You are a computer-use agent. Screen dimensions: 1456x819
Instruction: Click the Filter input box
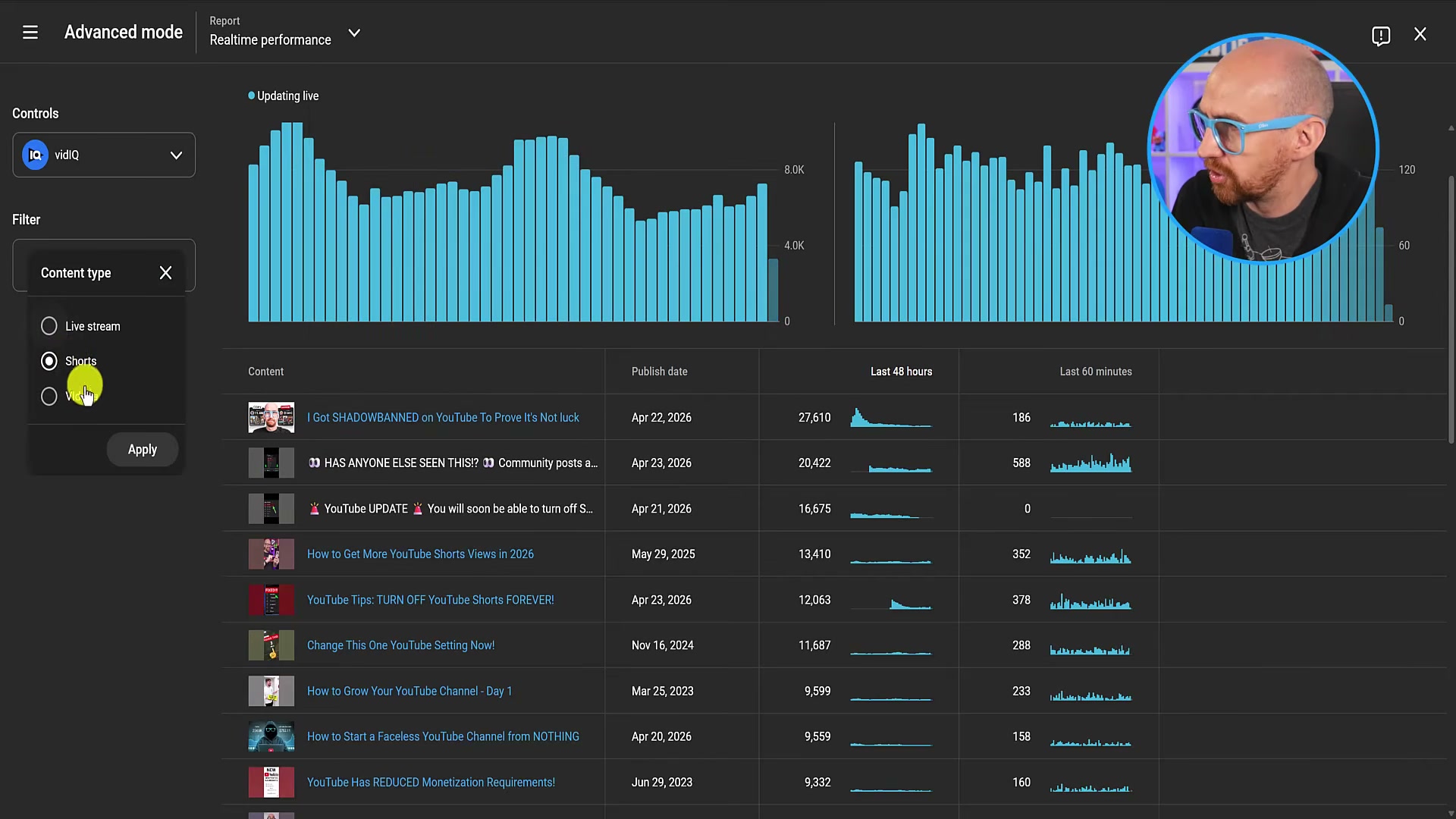click(x=104, y=265)
